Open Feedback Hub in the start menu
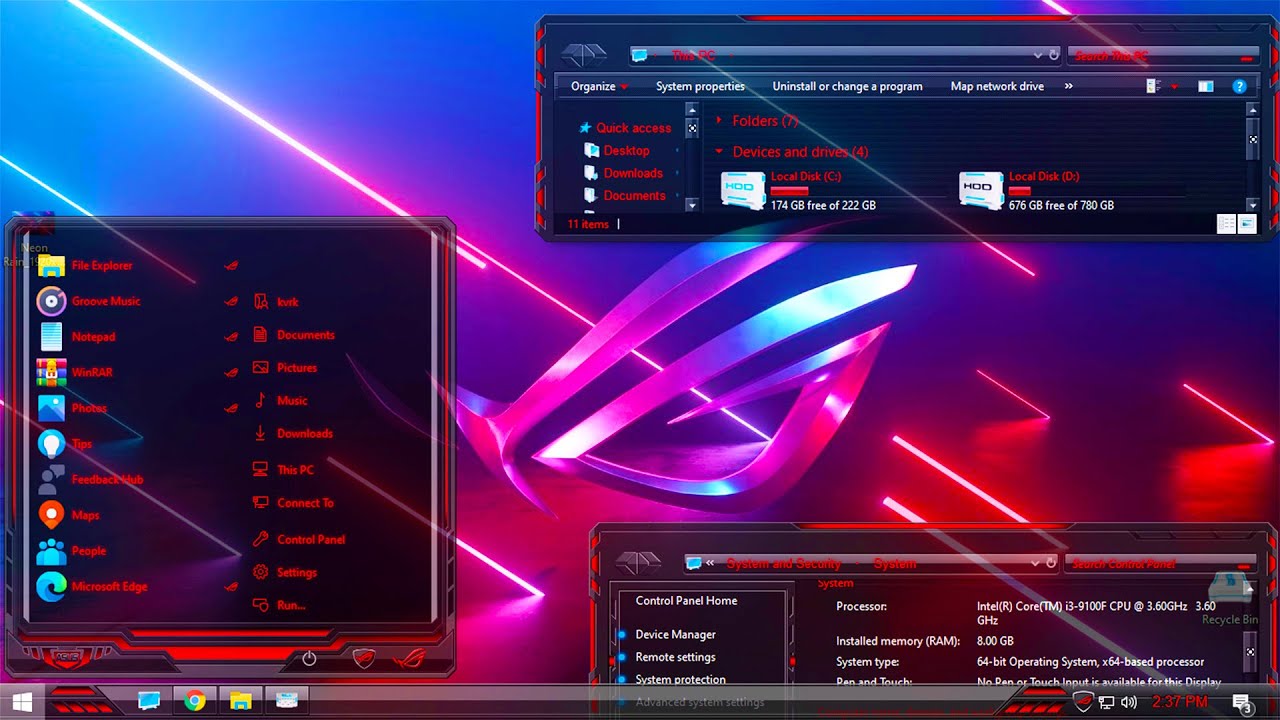 tap(107, 480)
